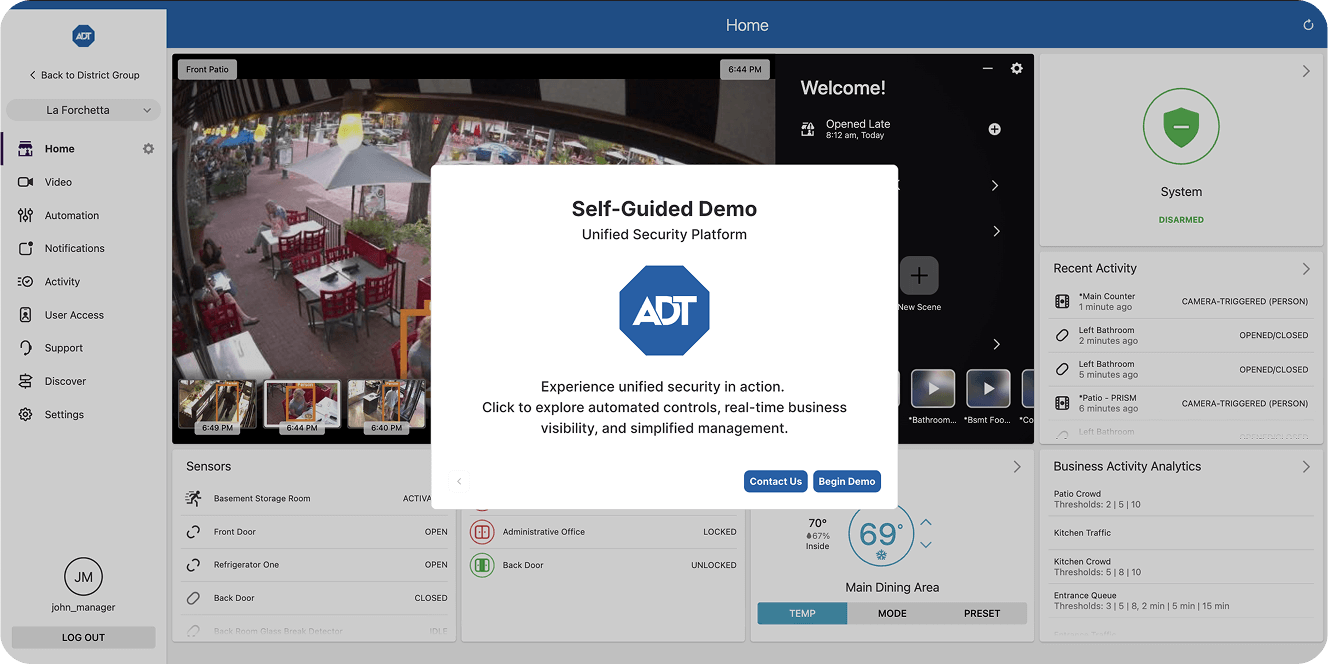Click the Administrative Office lock icon
Image resolution: width=1328 pixels, height=664 pixels.
482,532
